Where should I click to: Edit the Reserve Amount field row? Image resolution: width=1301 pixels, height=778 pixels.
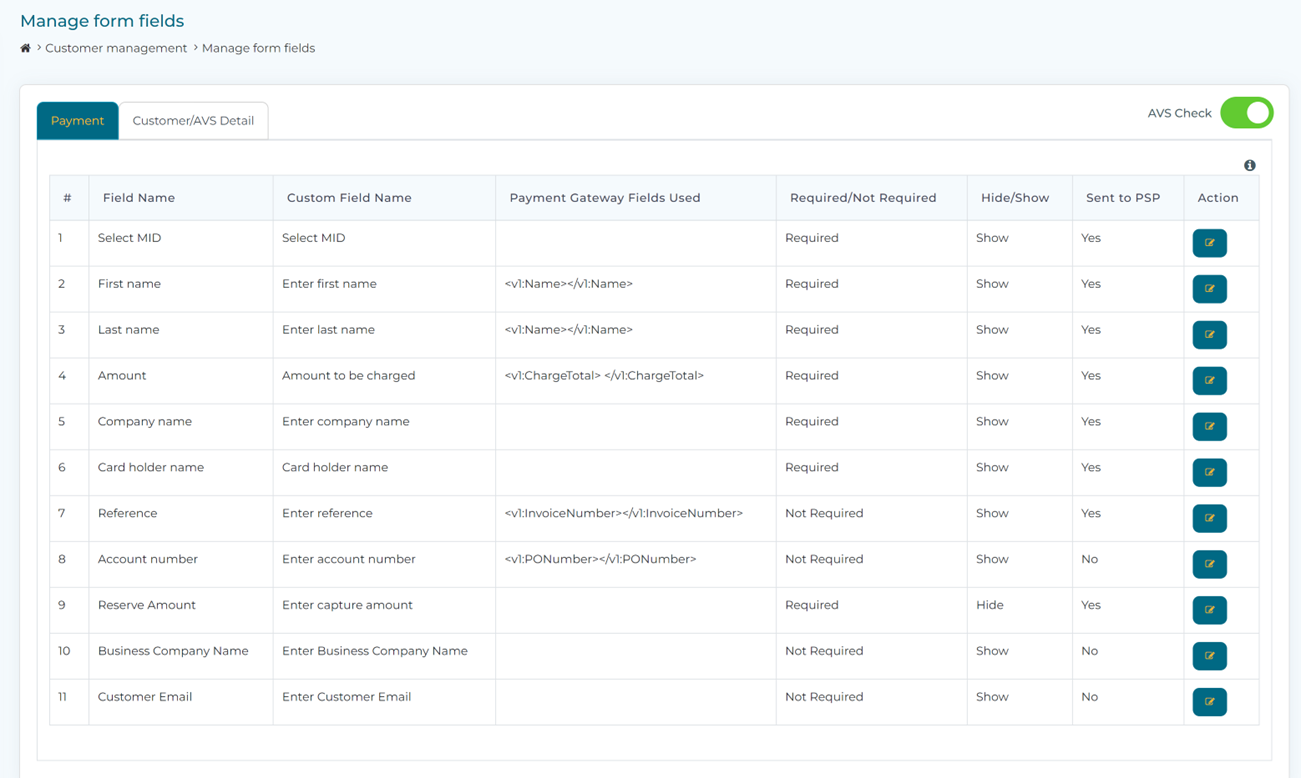tap(1209, 611)
